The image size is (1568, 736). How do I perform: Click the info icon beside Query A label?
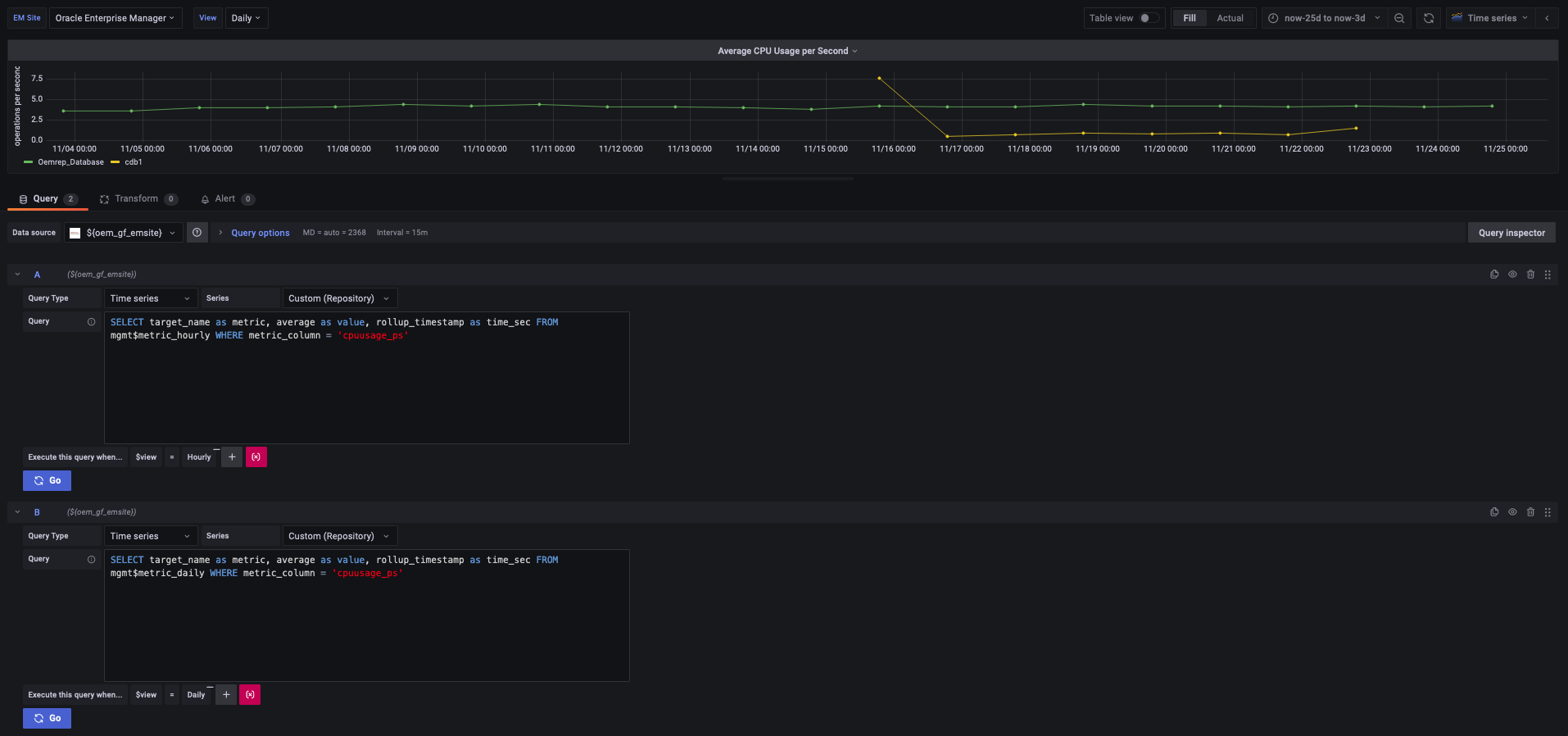click(x=92, y=321)
